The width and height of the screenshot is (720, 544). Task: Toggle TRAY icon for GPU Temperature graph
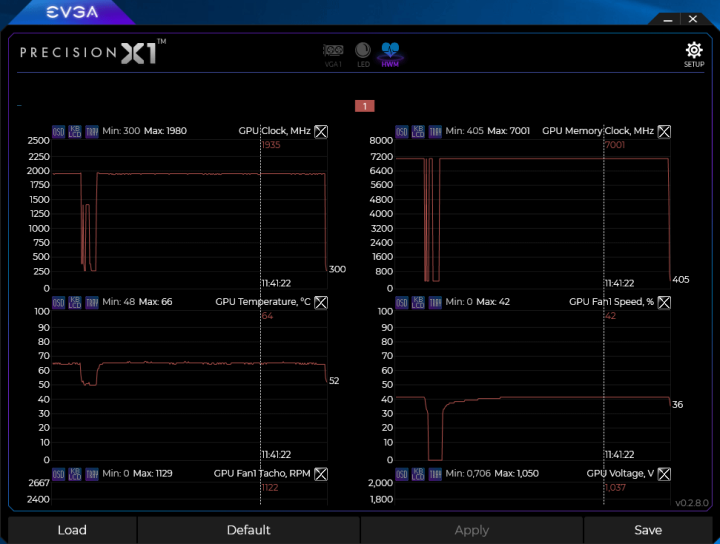[92, 303]
